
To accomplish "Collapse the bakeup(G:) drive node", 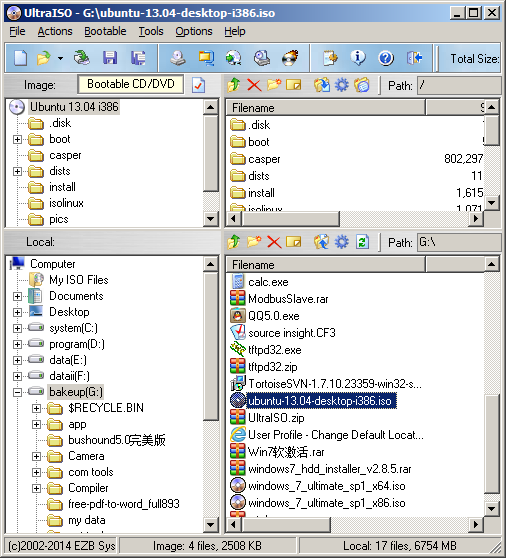I will point(17,392).
